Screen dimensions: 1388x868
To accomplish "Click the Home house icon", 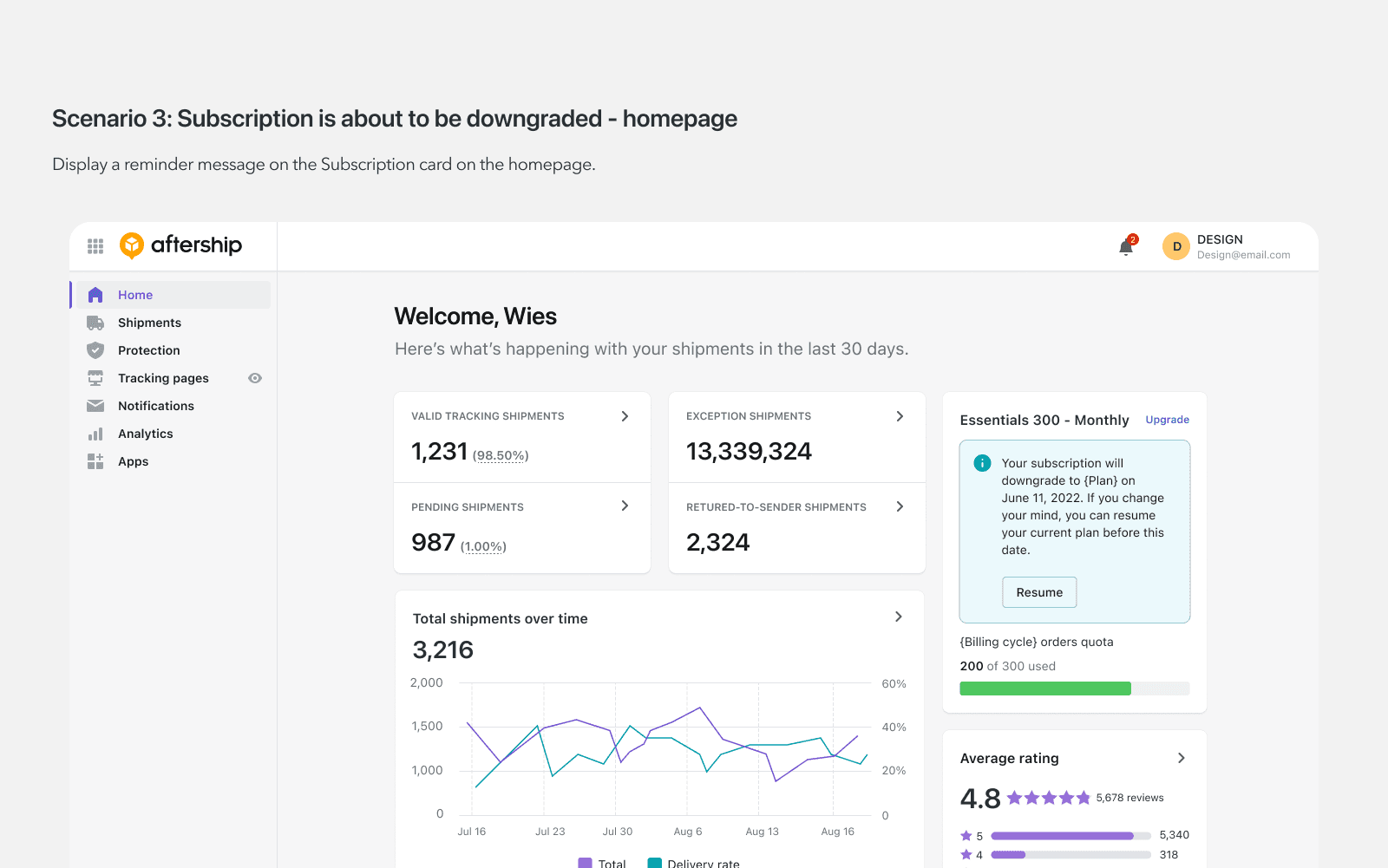I will (95, 295).
